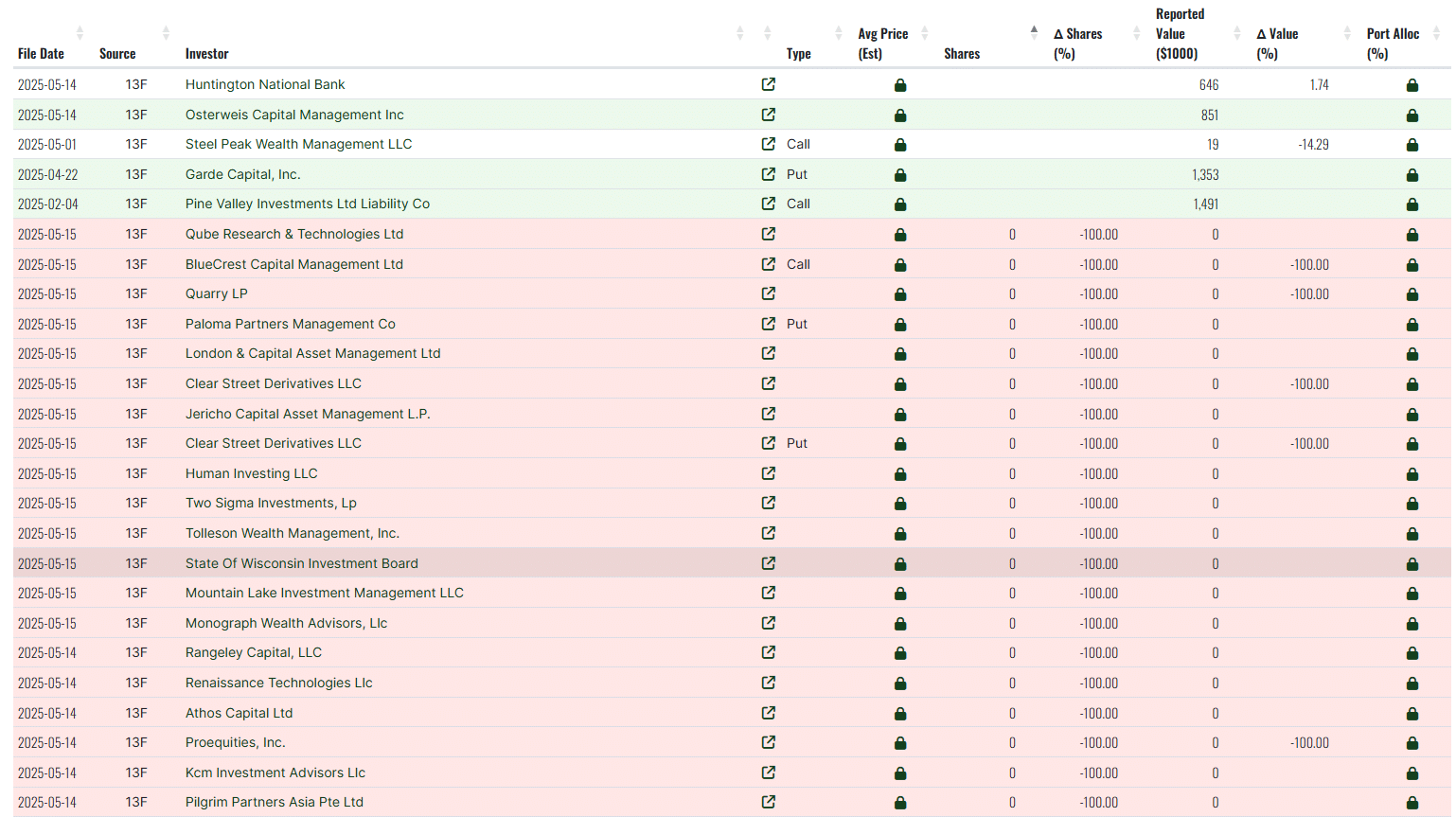Sort table by Reported Value ($1000) column
Image resolution: width=1456 pixels, height=817 pixels.
point(1237,33)
